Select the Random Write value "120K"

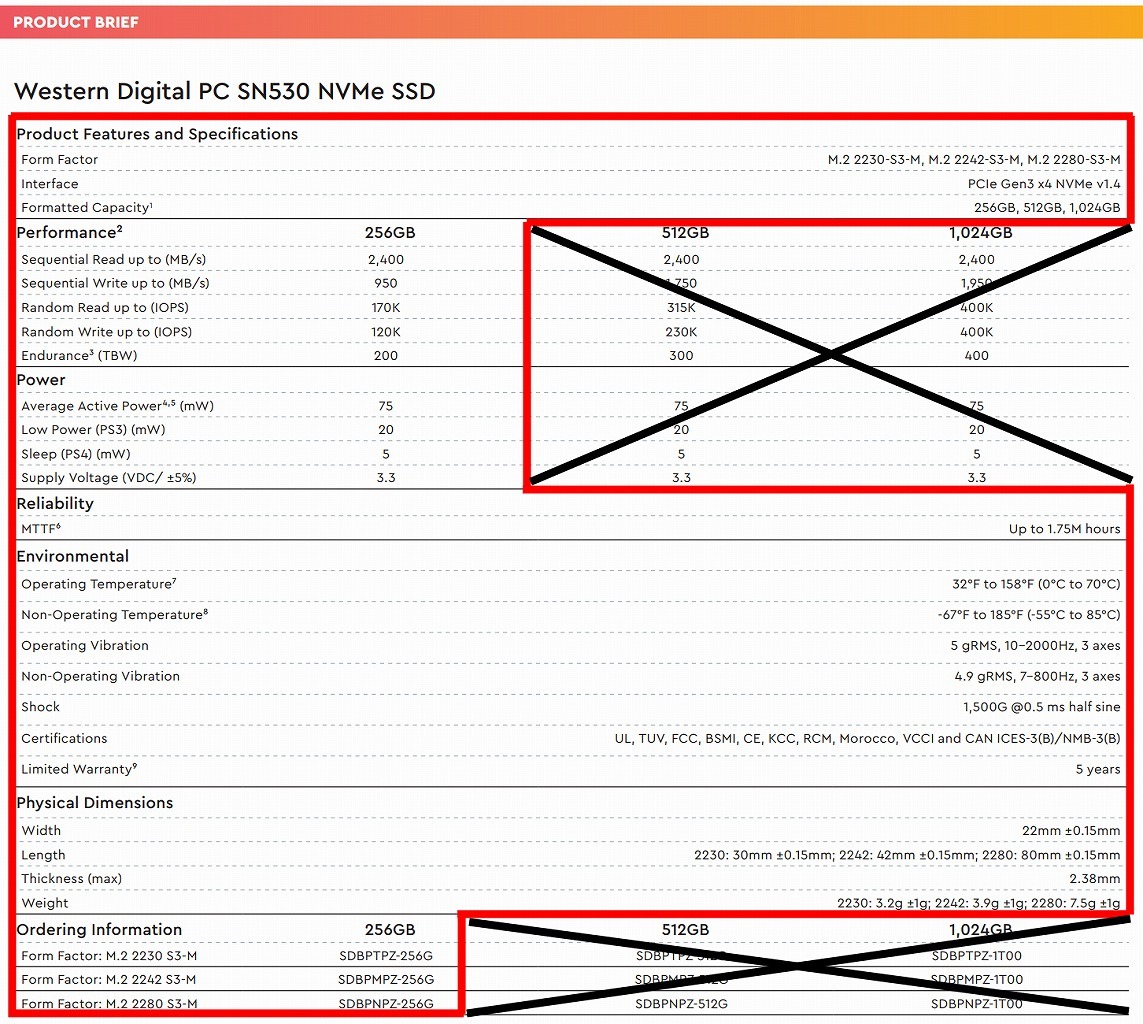[x=386, y=332]
